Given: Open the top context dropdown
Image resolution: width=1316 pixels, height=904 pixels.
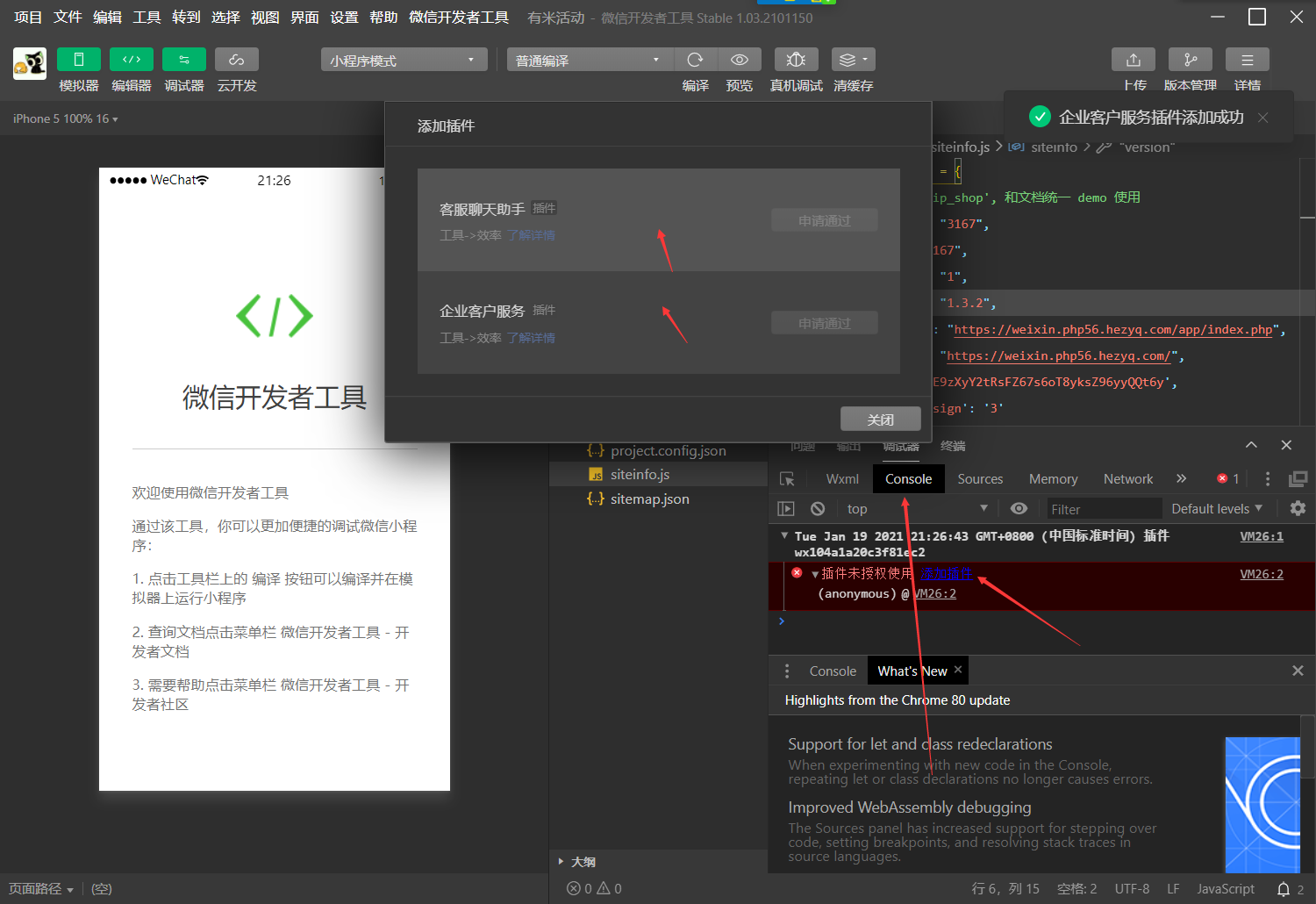Looking at the screenshot, I should point(917,508).
